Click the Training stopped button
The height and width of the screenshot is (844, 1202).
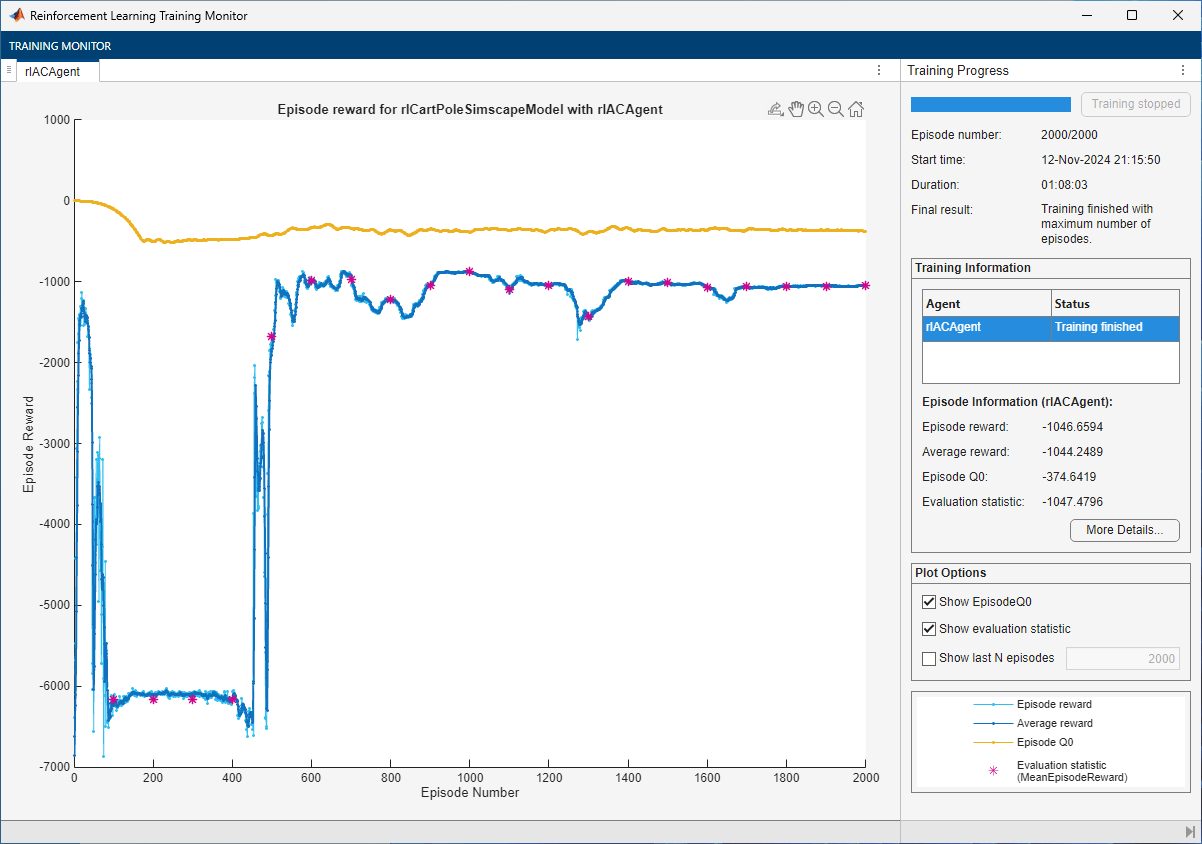click(1135, 104)
